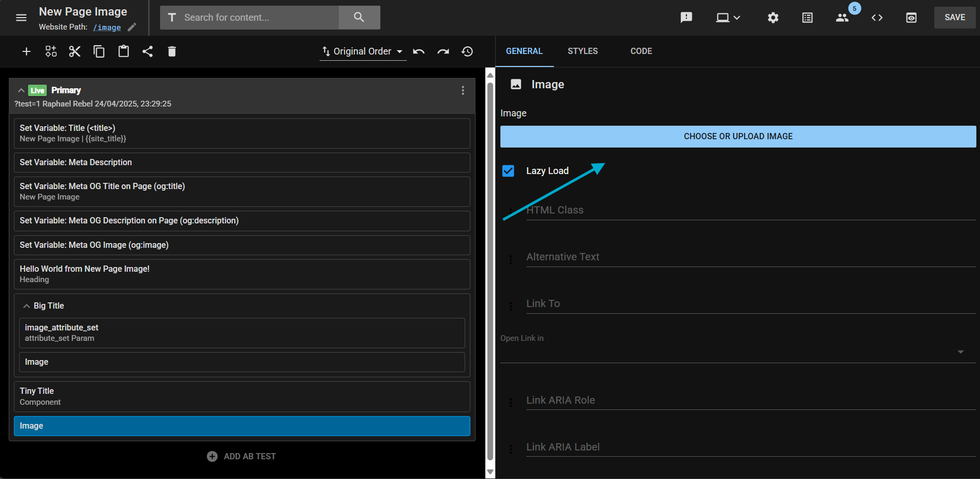Save the page with SAVE button
The height and width of the screenshot is (479, 980).
954,18
